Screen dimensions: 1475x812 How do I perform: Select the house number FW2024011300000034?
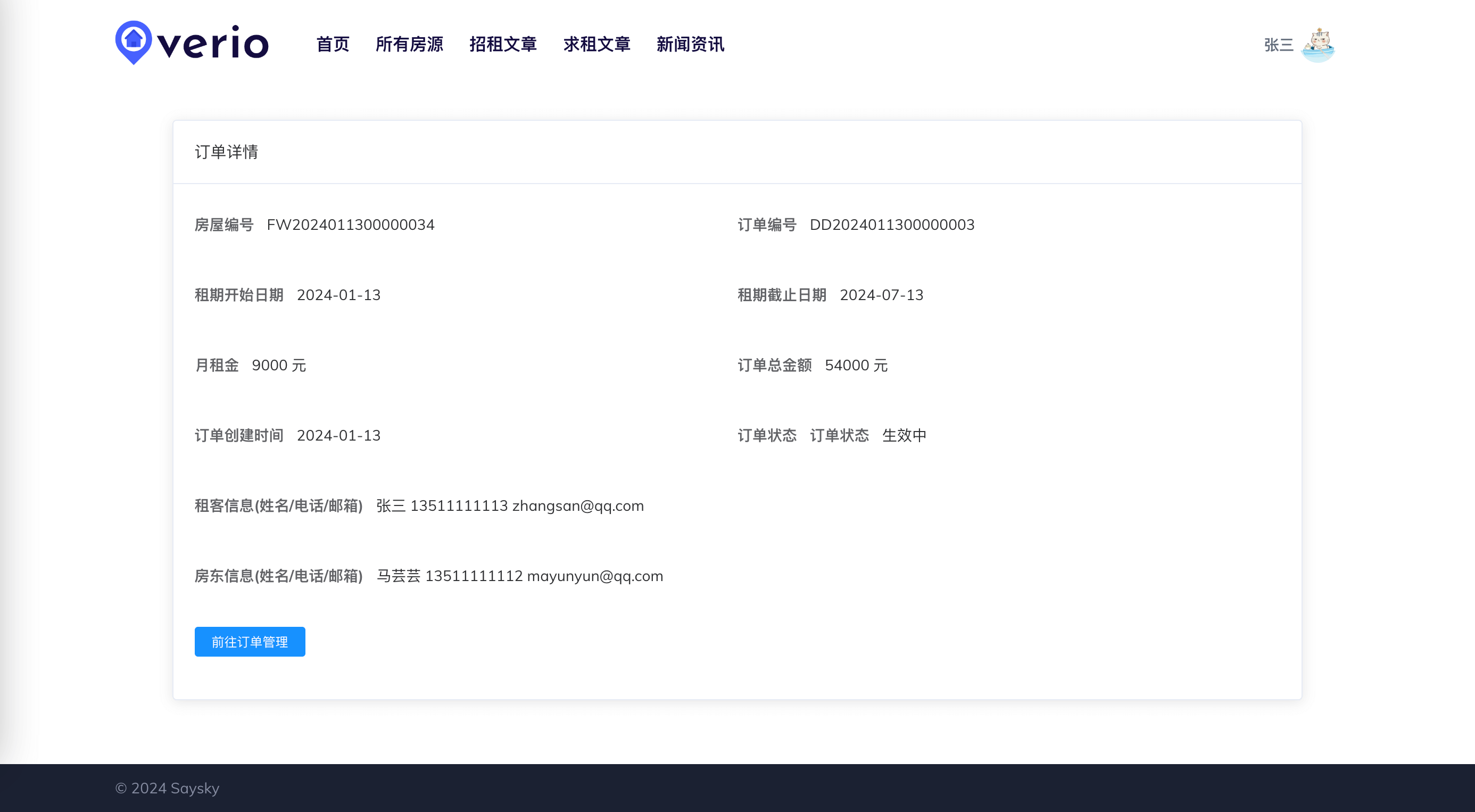click(351, 225)
